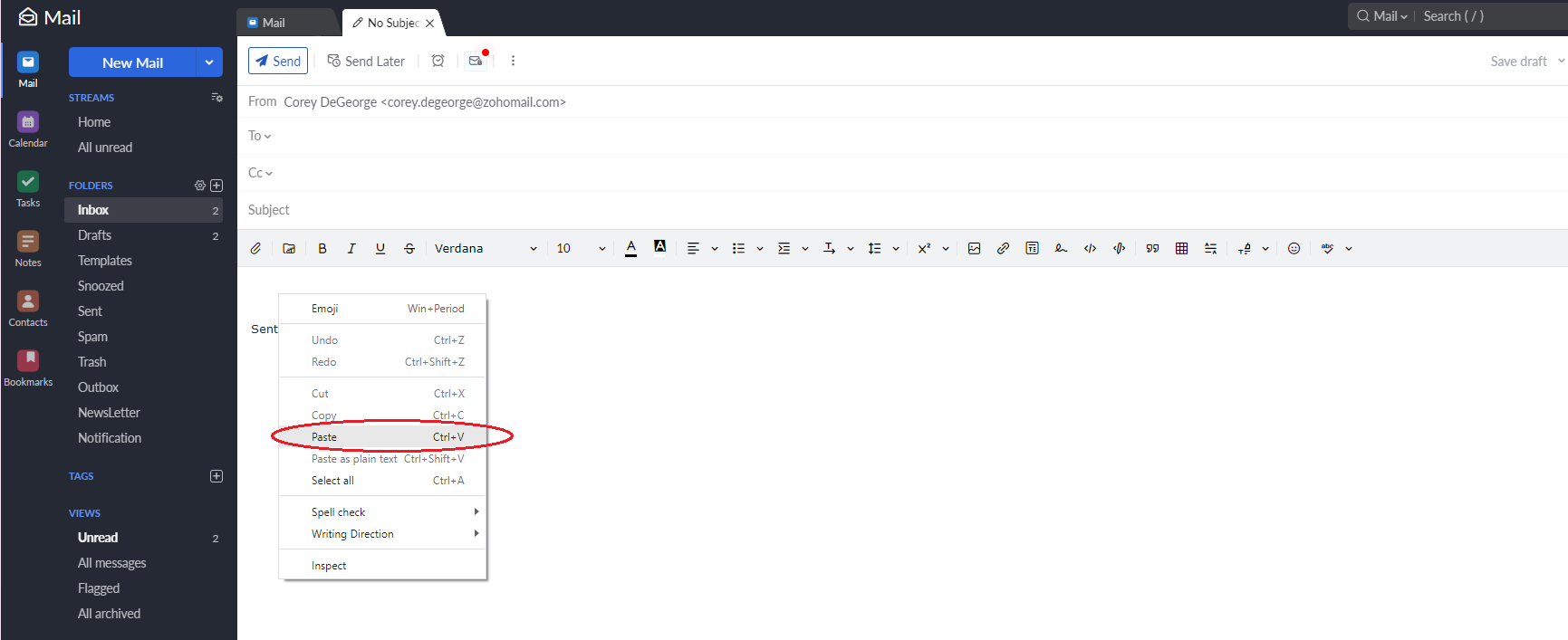Insert a signature using the toolbar

pyautogui.click(x=1061, y=248)
